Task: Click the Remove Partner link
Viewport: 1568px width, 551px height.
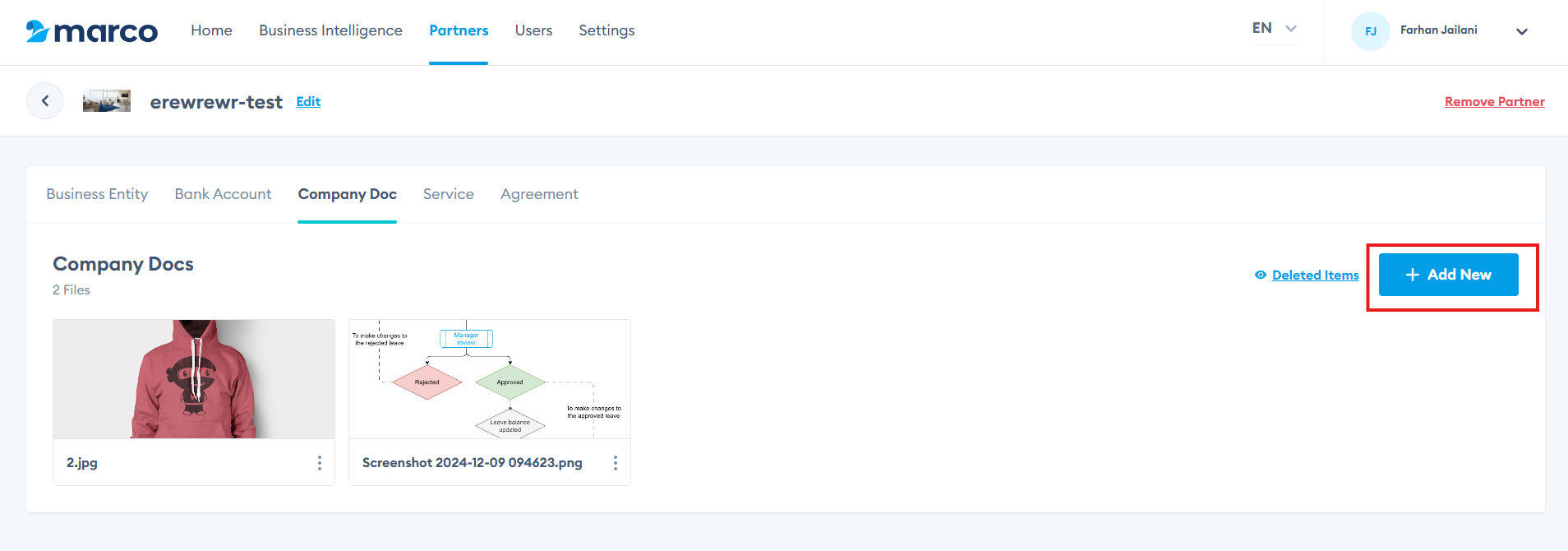Action: 1494,102
